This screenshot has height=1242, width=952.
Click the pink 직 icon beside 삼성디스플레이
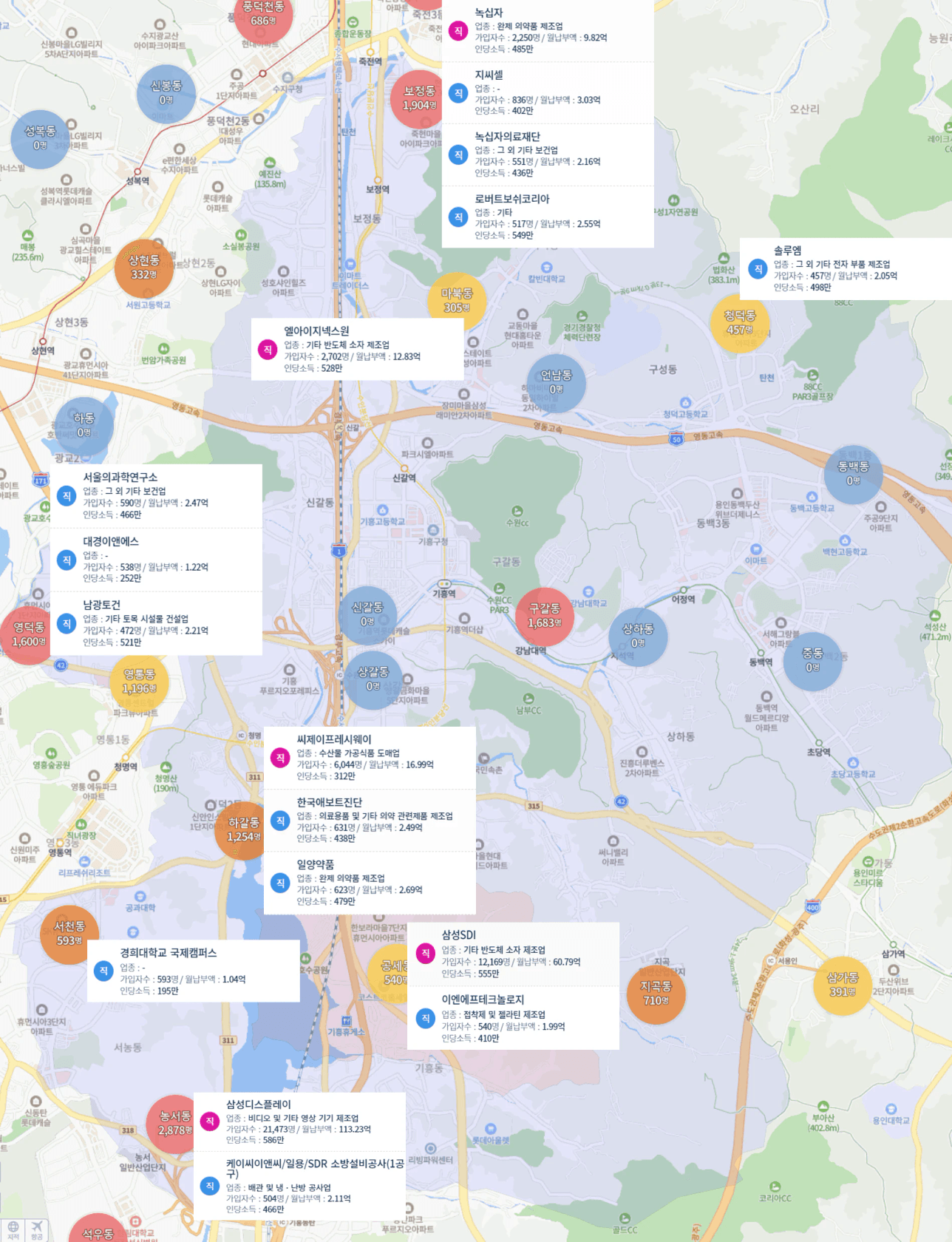(x=210, y=1121)
